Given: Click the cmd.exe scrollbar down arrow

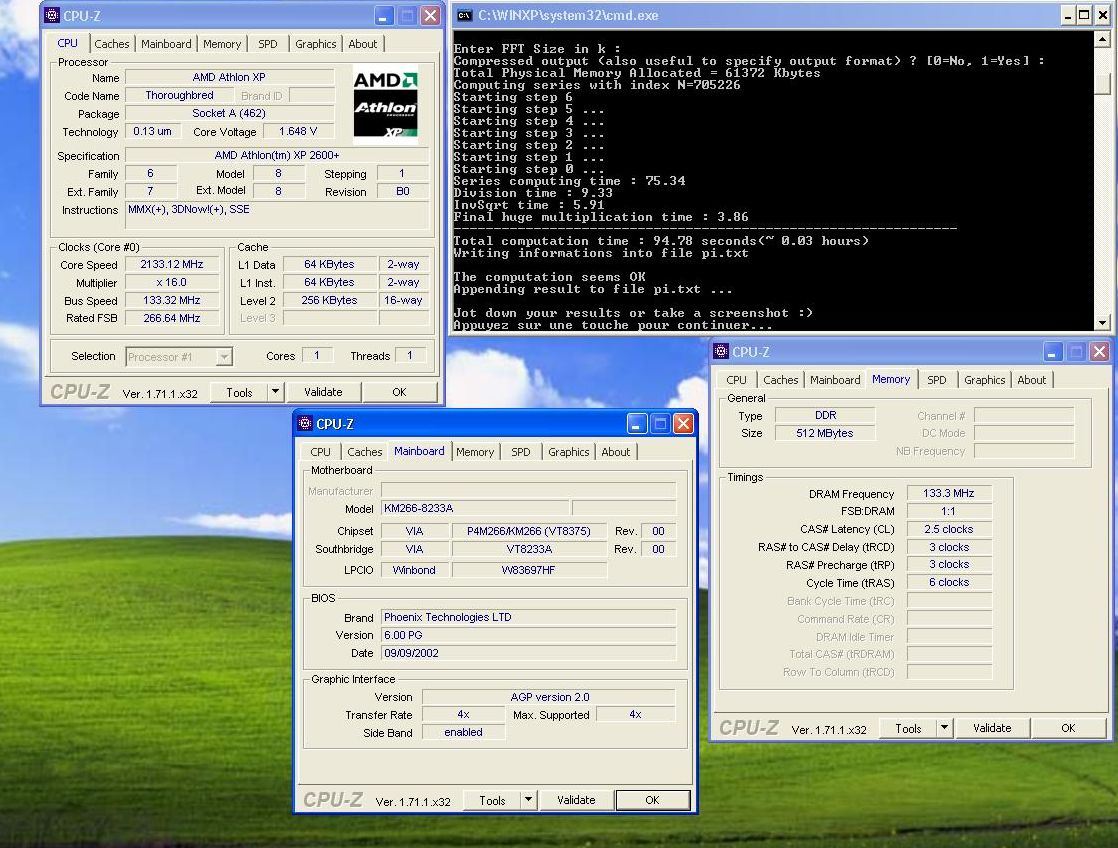Looking at the screenshot, I should [x=1102, y=323].
